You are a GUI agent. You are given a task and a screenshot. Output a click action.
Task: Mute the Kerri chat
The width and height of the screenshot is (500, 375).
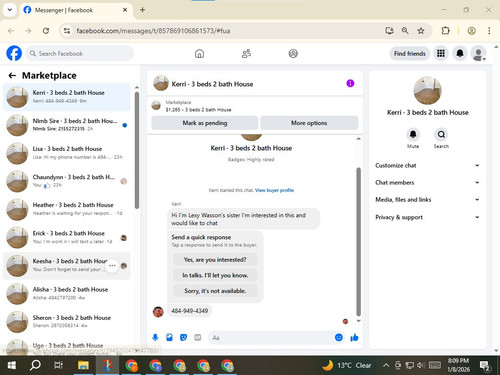click(x=413, y=134)
